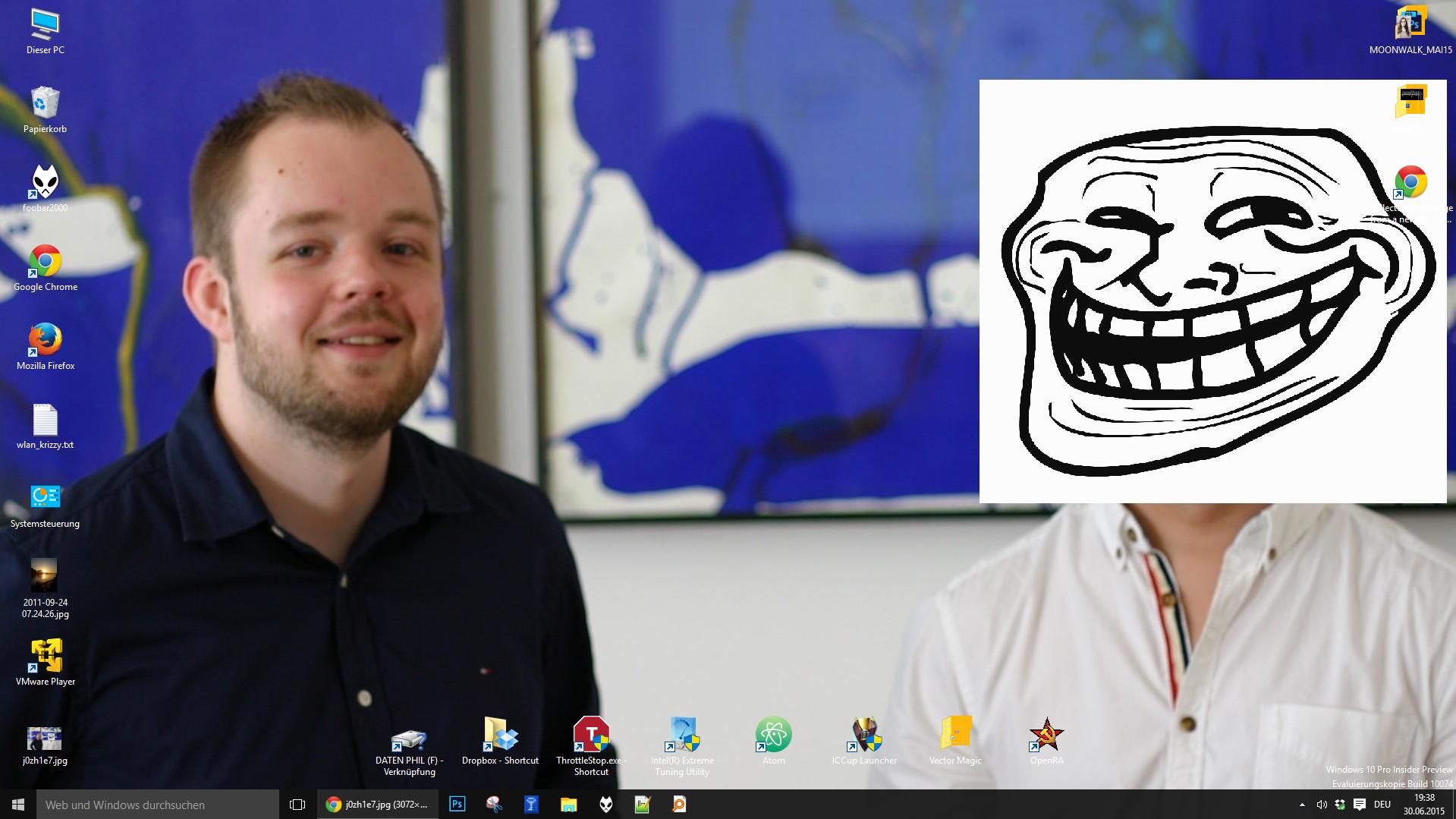
Task: Open the blue T icon on the taskbar
Action: click(x=531, y=805)
